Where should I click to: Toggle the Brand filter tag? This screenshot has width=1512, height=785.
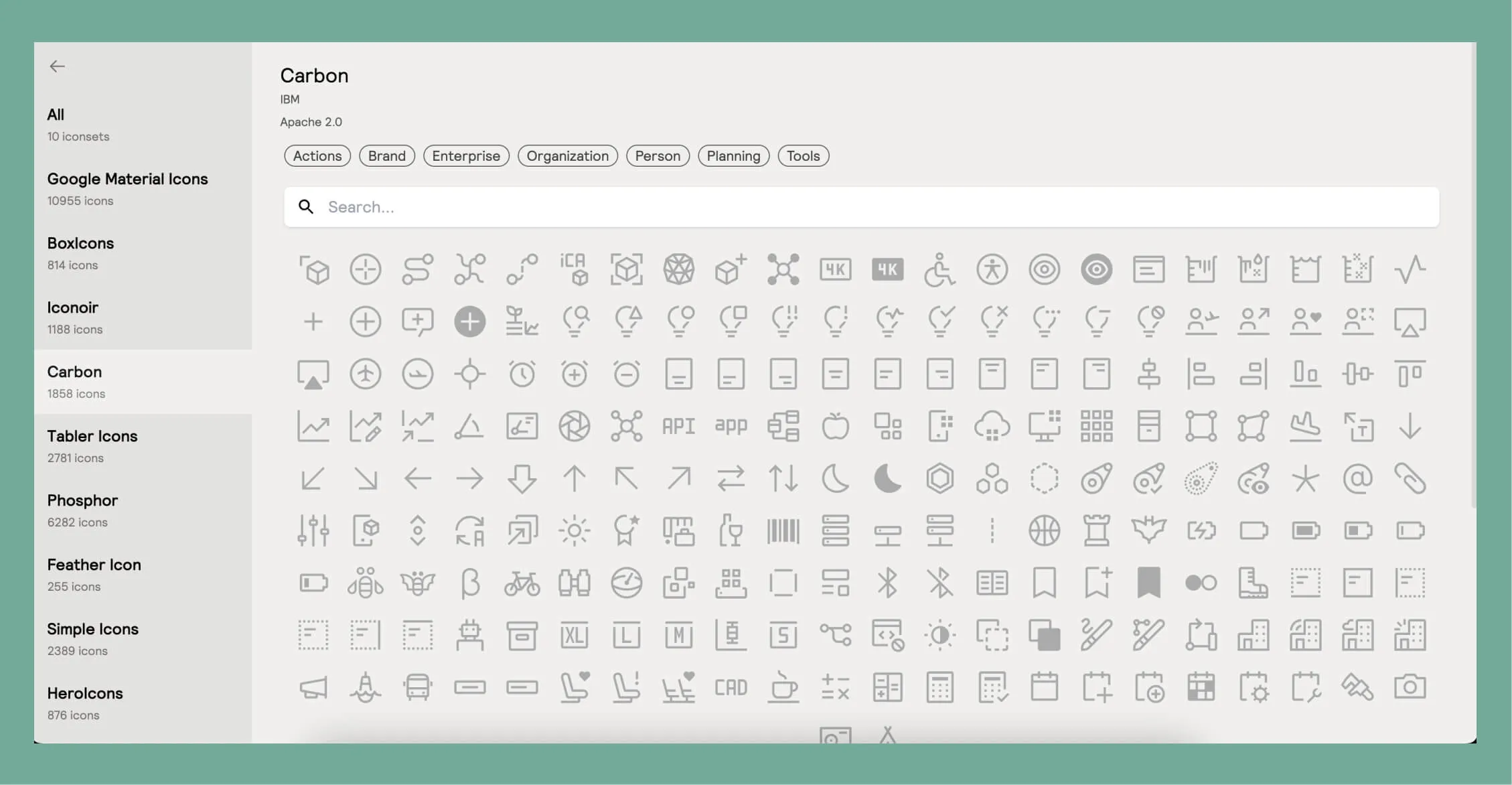[386, 155]
